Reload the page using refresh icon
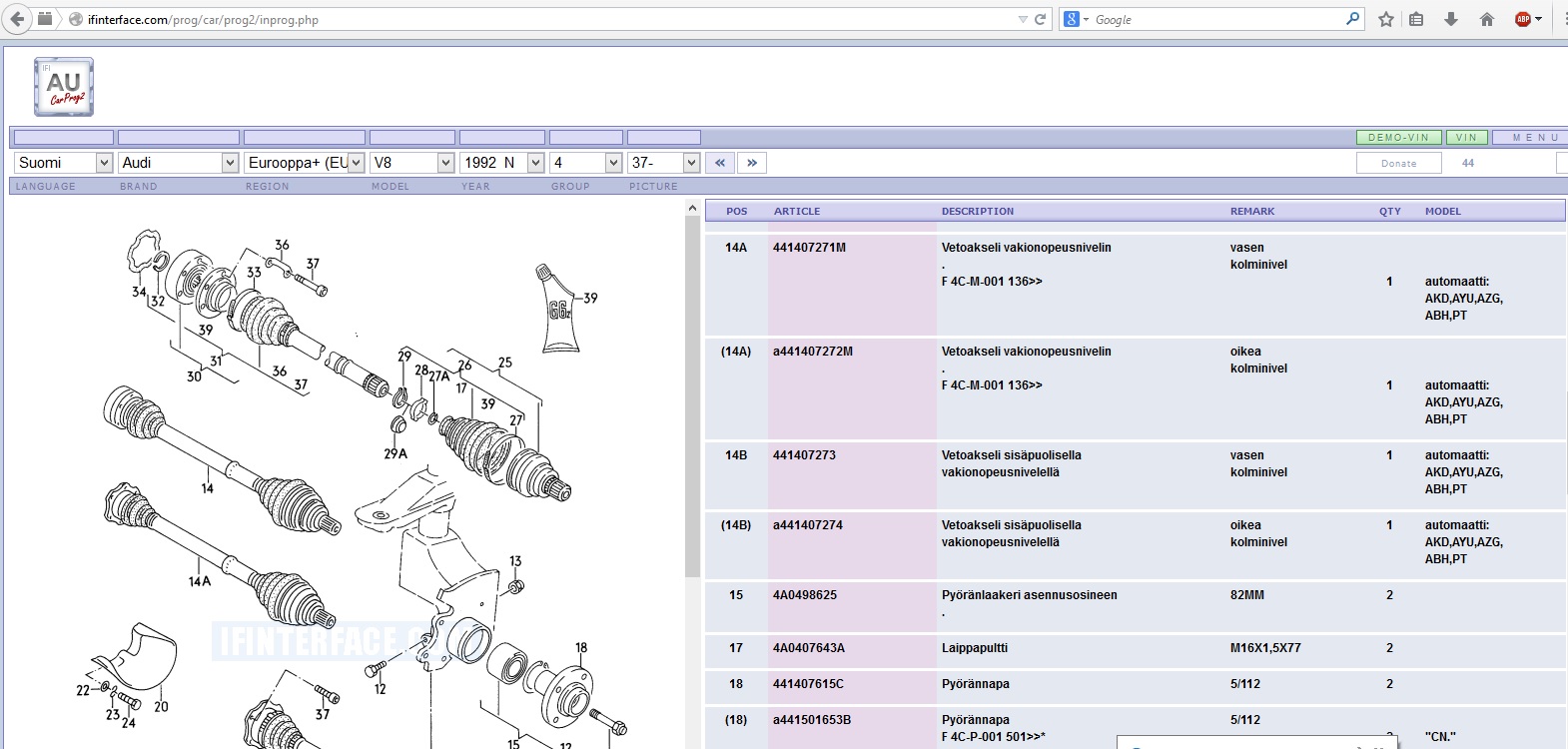The height and width of the screenshot is (749, 1568). pyautogui.click(x=1040, y=19)
